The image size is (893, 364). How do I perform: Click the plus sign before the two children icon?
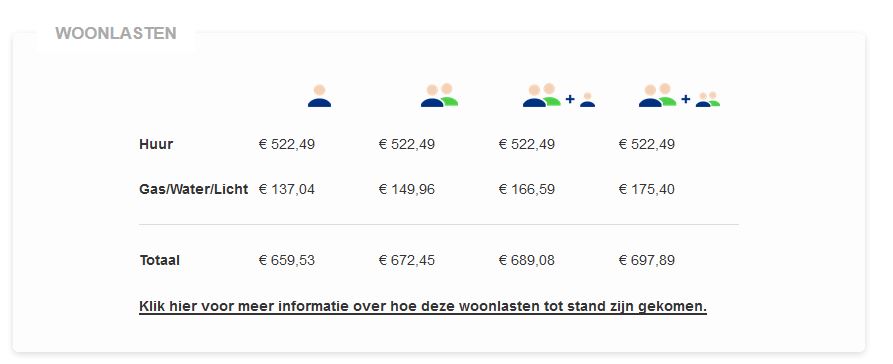pos(686,99)
